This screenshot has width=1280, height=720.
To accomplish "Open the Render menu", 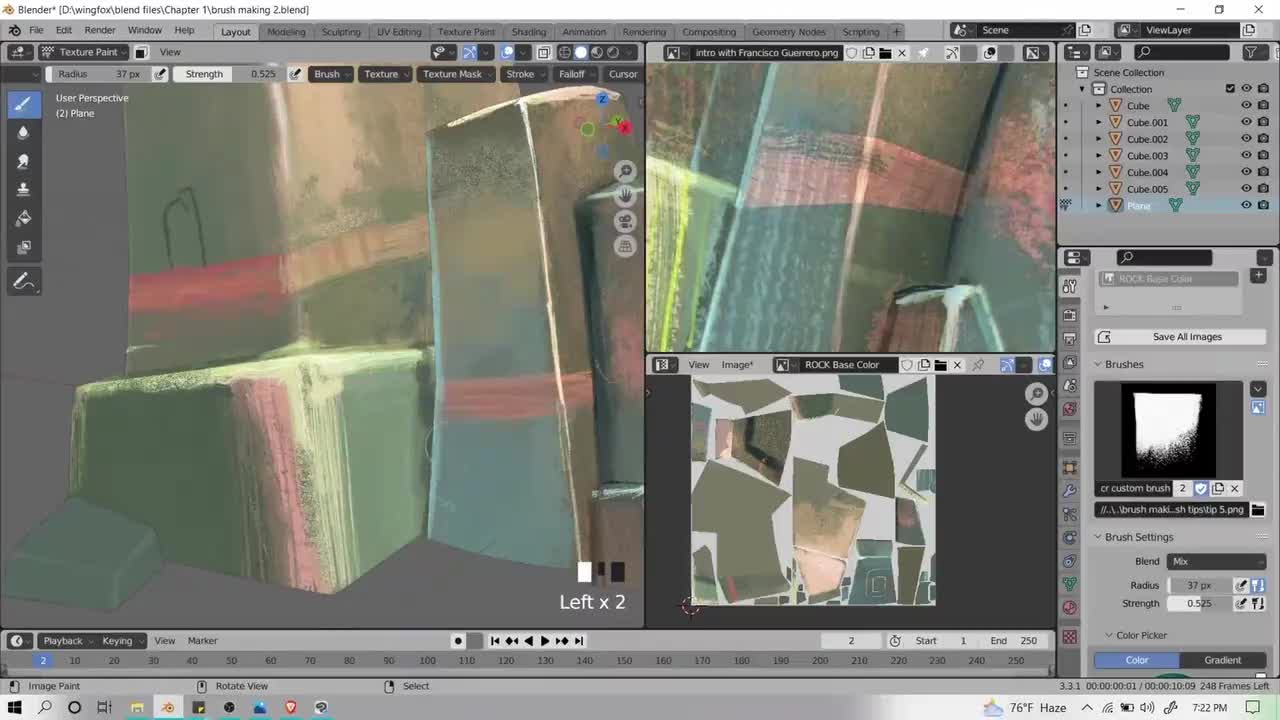I will tap(100, 31).
